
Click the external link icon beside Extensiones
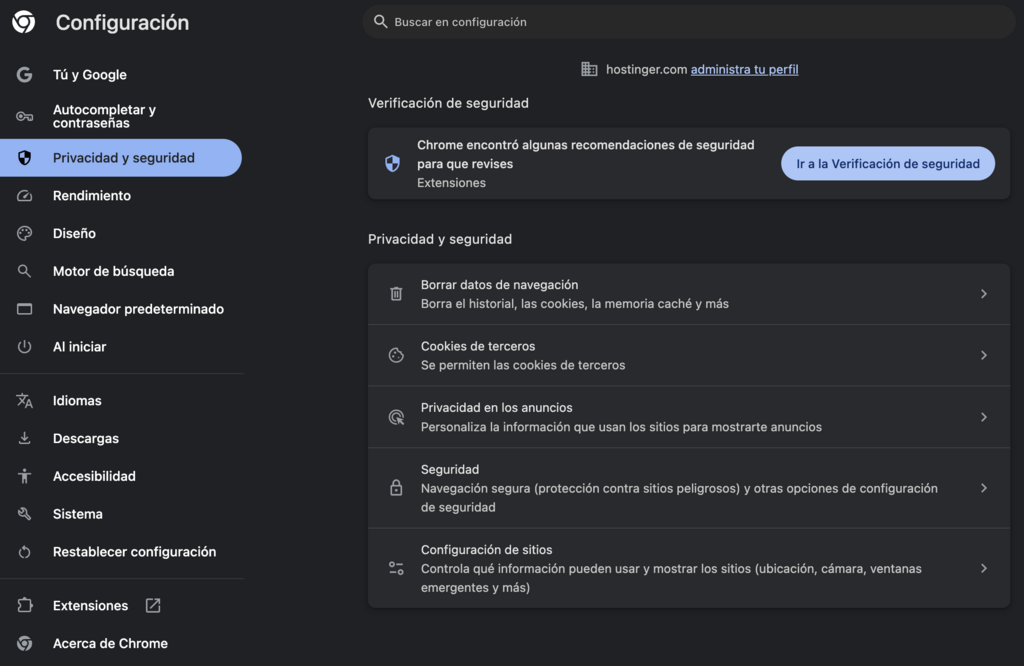click(x=153, y=605)
